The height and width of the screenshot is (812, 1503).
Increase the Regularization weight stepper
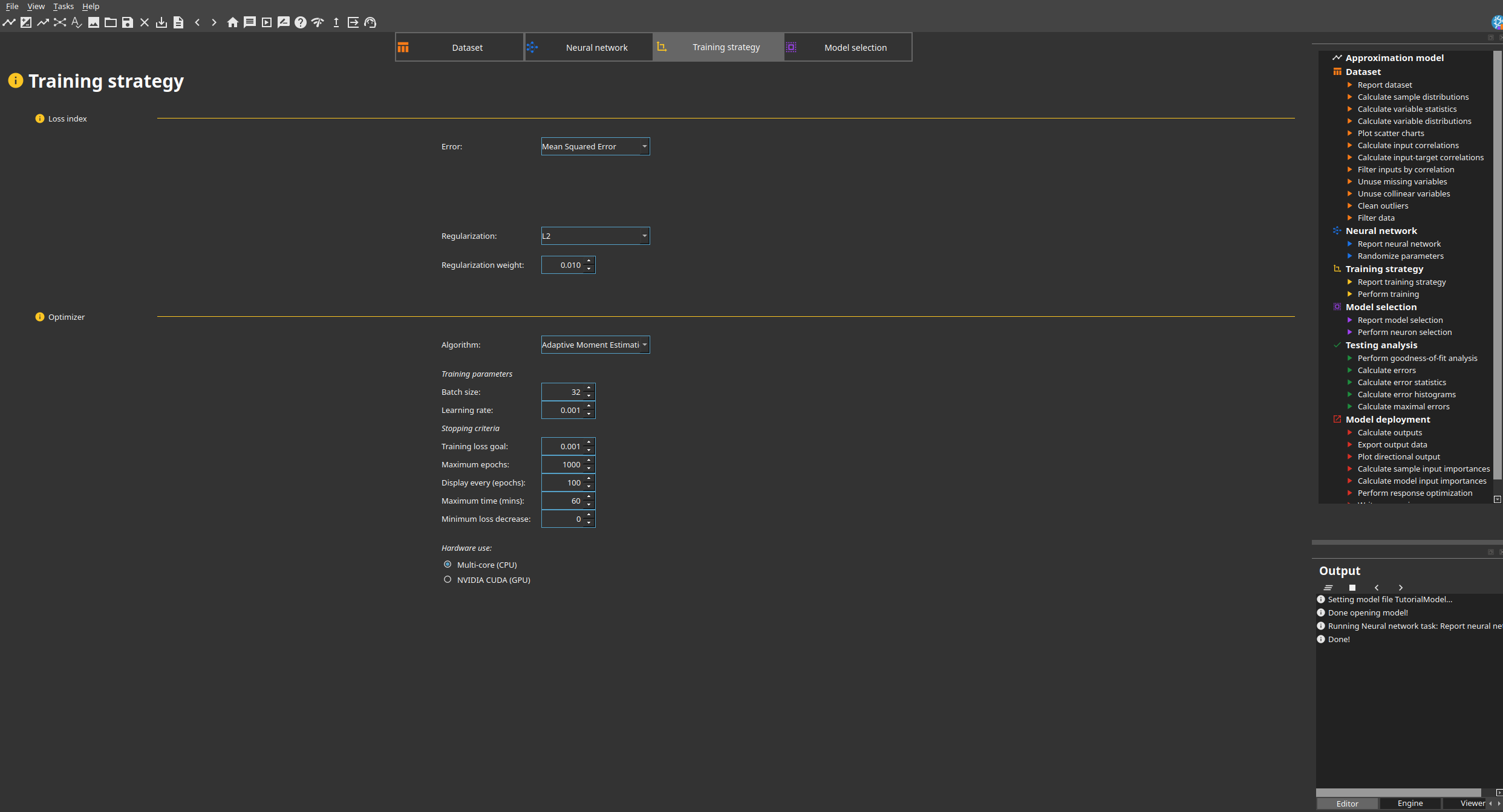(589, 261)
